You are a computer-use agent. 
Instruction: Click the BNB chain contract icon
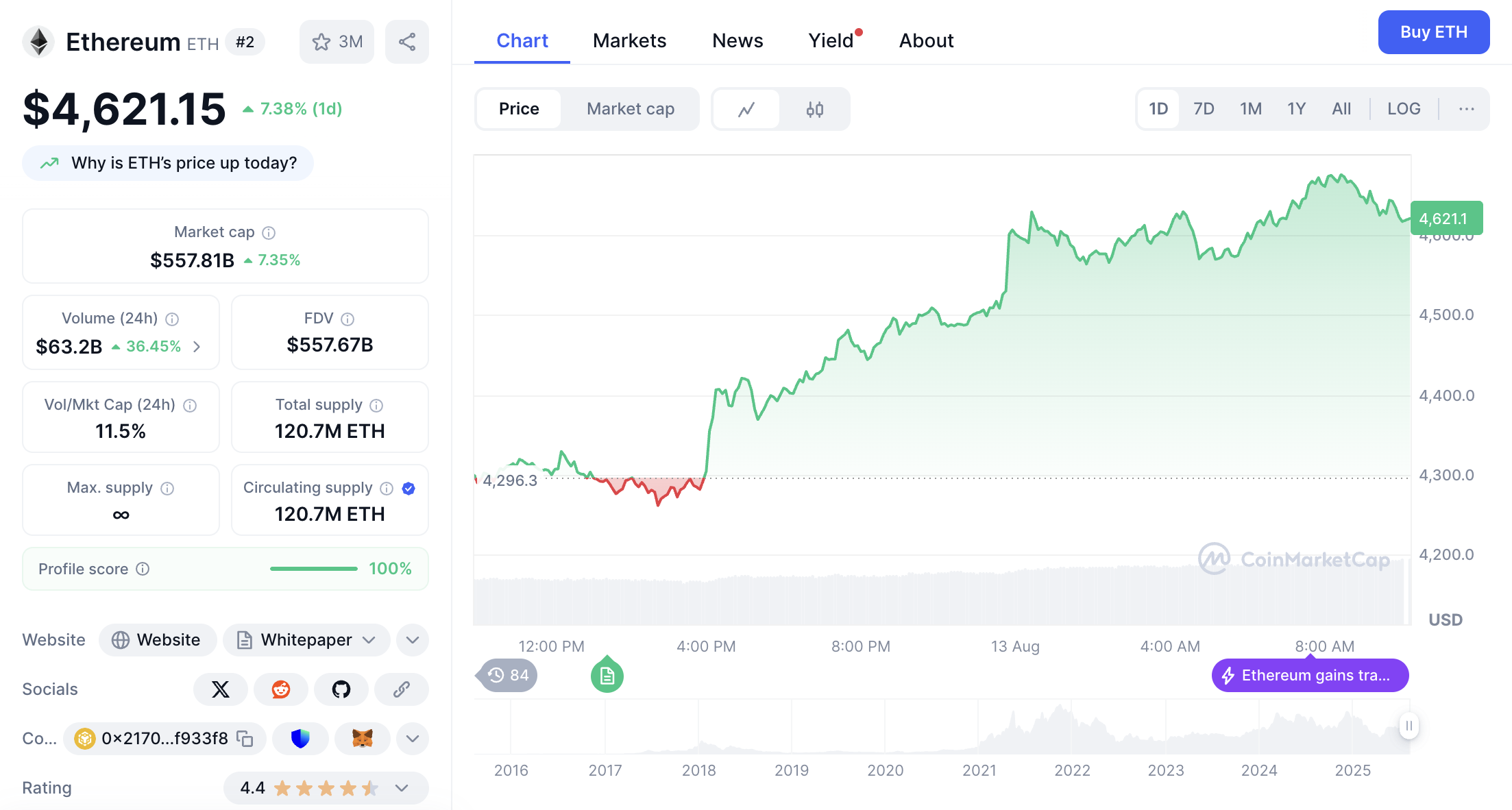coord(84,739)
